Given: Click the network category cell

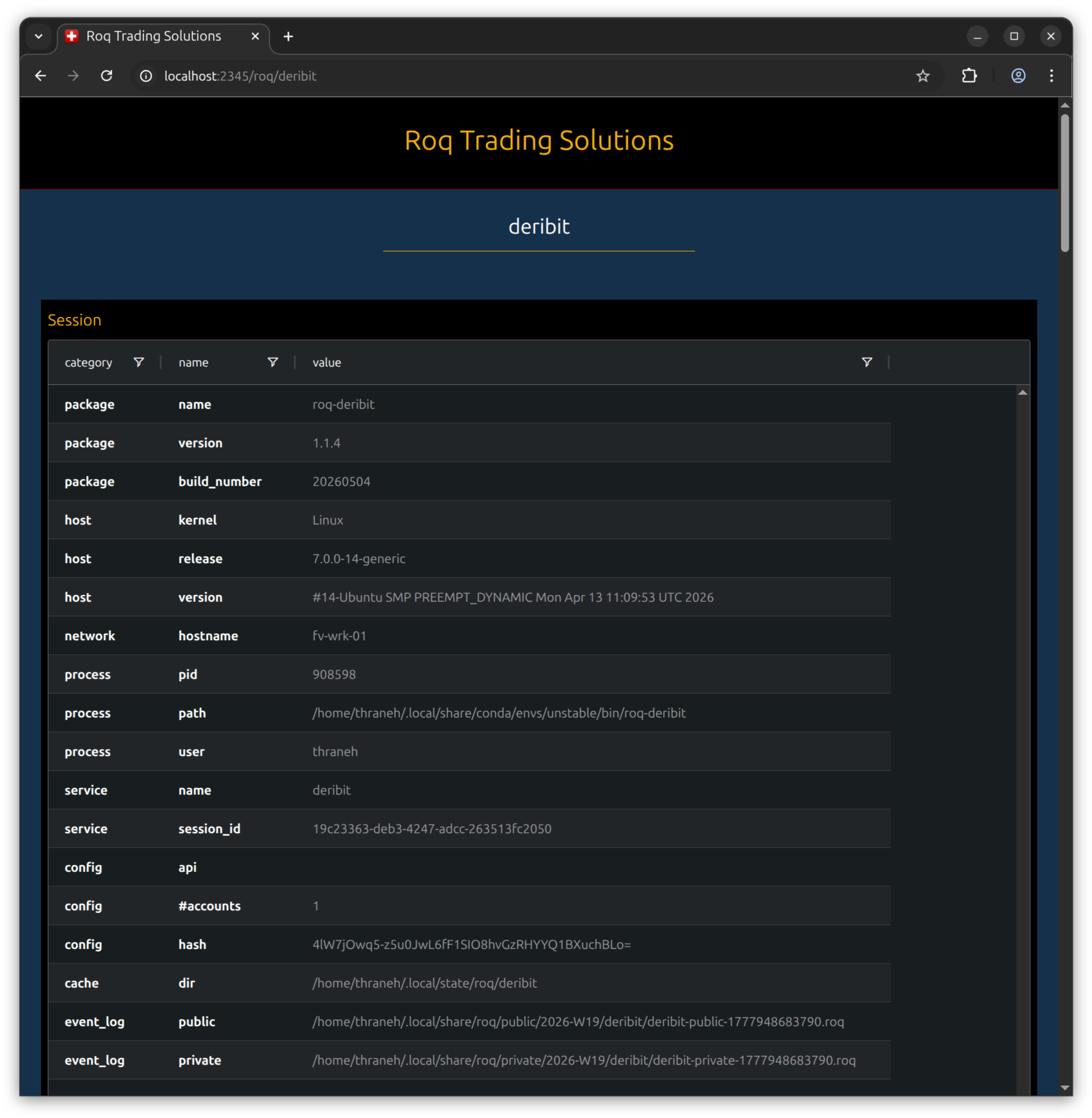Looking at the screenshot, I should (90, 636).
